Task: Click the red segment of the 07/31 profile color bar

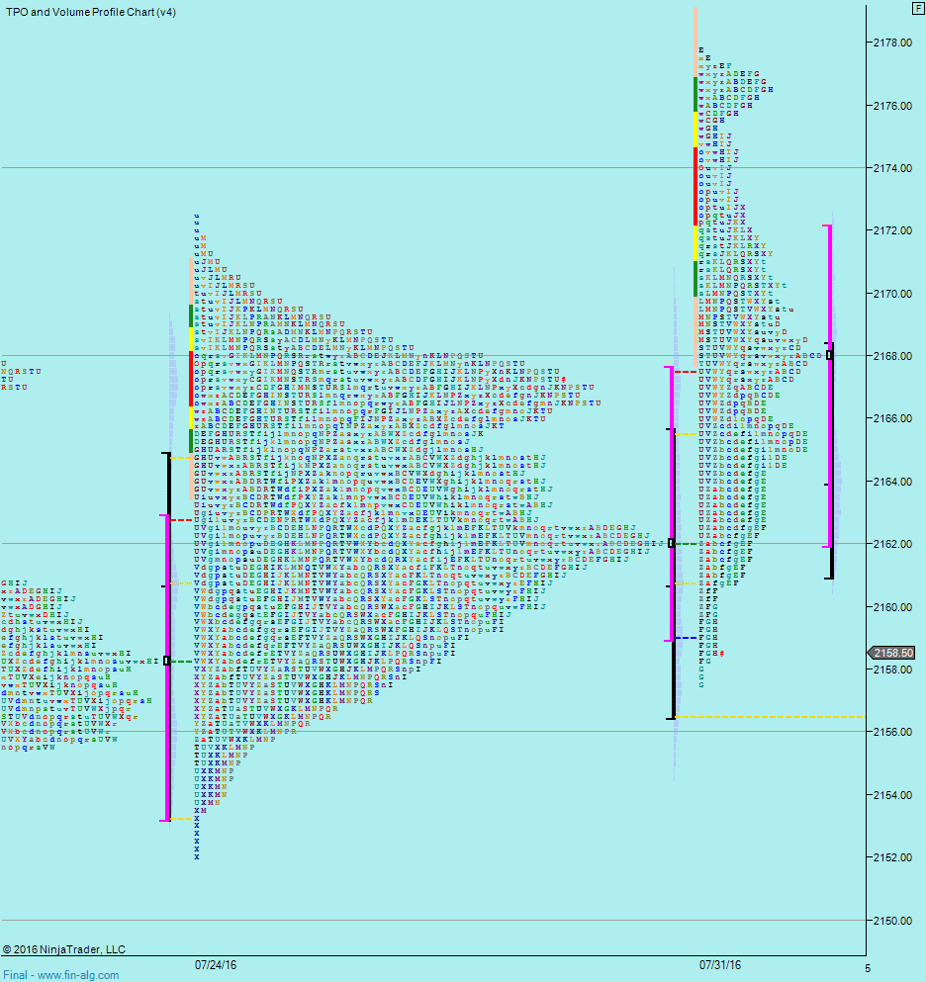Action: point(695,186)
